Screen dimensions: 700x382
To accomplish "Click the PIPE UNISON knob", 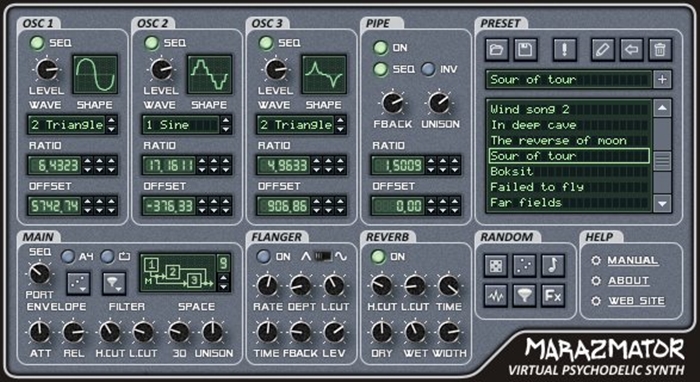I will [440, 103].
